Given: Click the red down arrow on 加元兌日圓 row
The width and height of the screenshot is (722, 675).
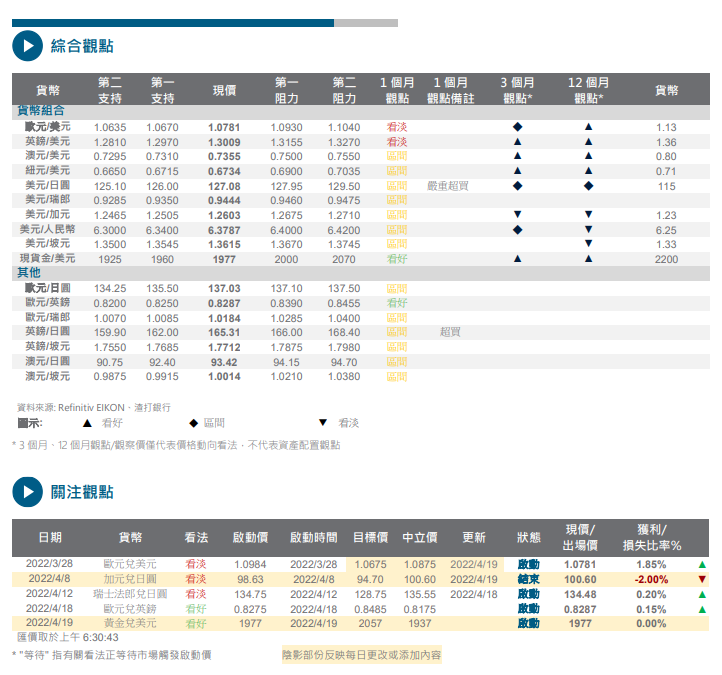Looking at the screenshot, I should [702, 579].
